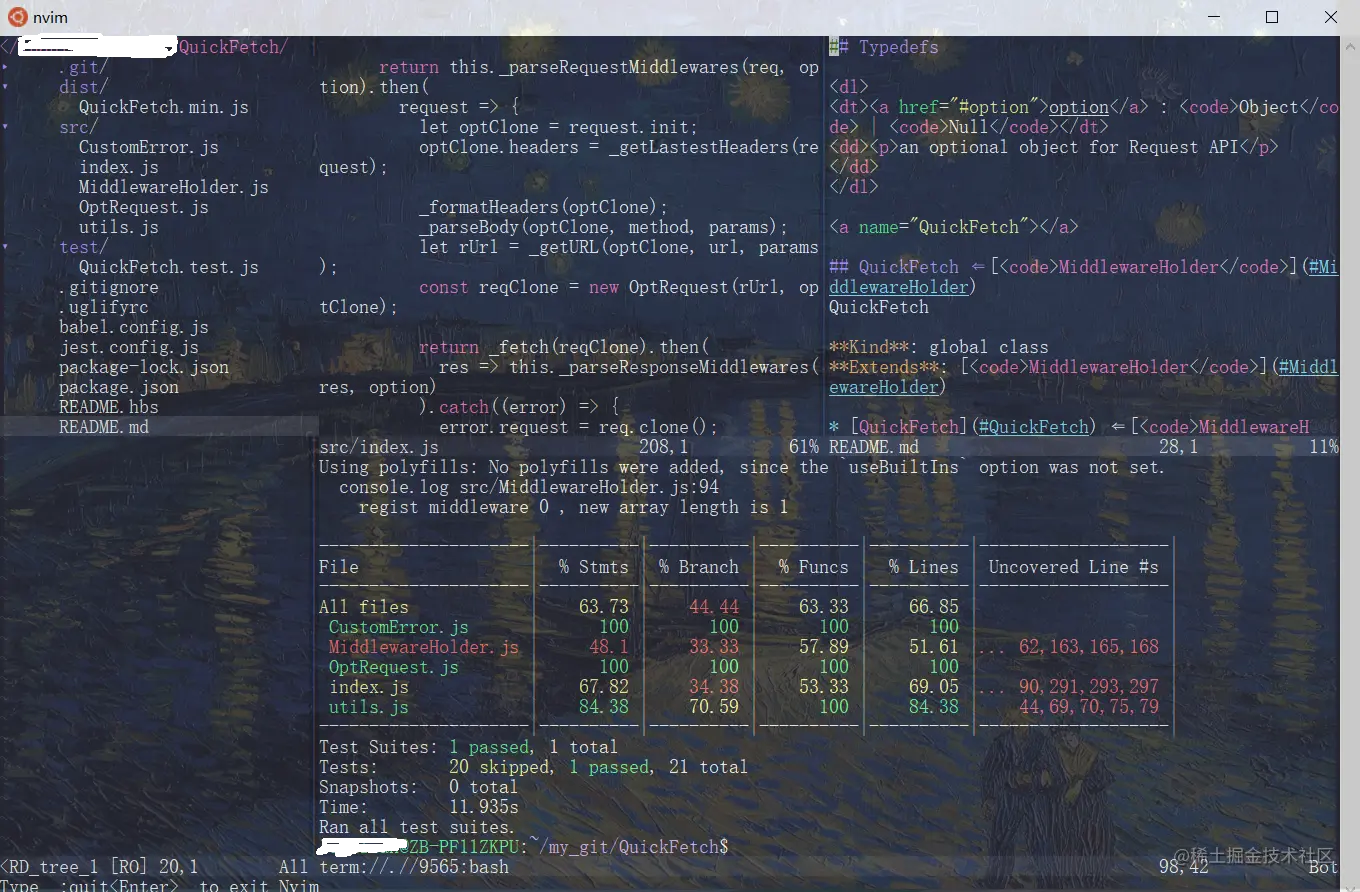
Task: Click the '_parseBody(optClone, method, params);' line
Action: coord(604,227)
